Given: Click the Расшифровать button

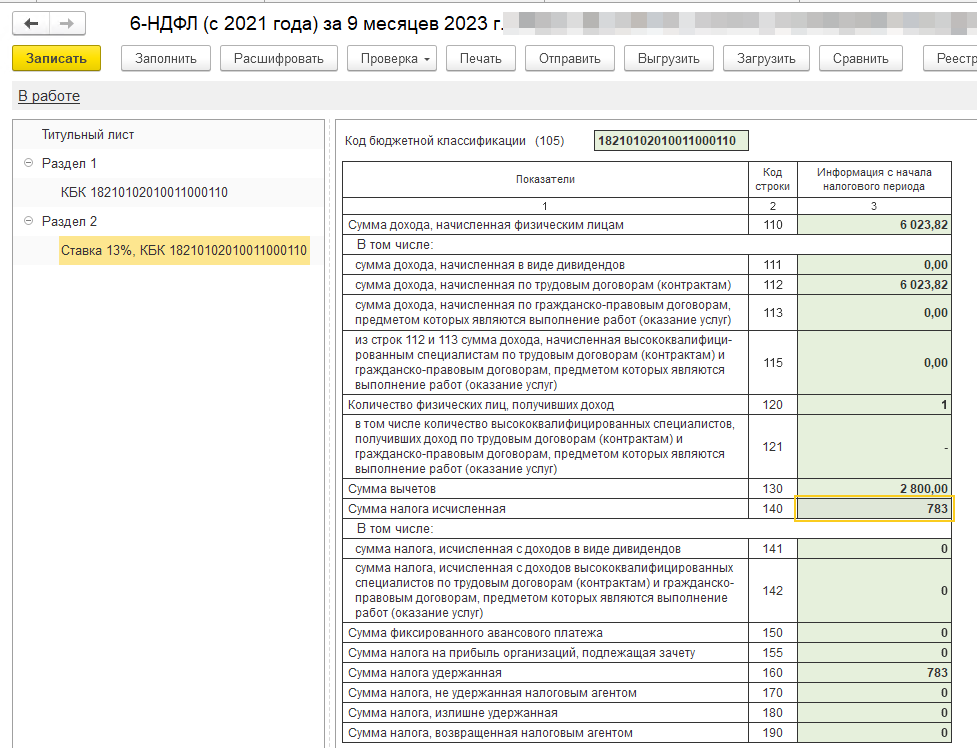Looking at the screenshot, I should (279, 59).
